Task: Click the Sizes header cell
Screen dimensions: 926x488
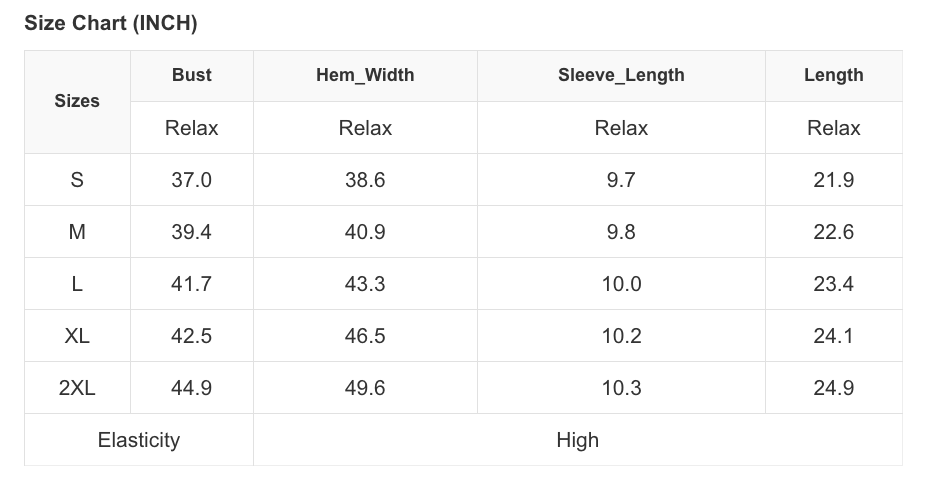Action: [x=77, y=101]
